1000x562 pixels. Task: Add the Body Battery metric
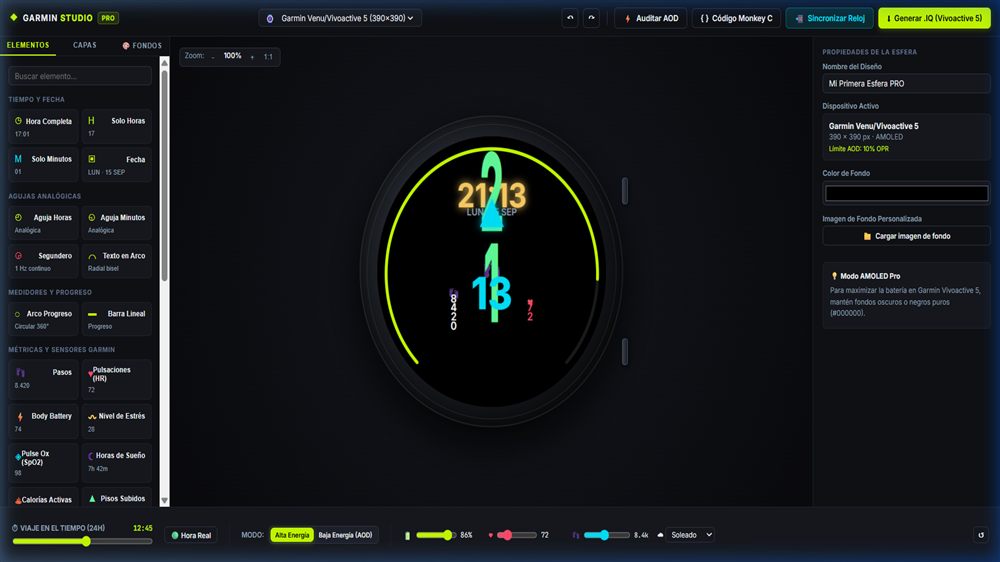coord(43,421)
